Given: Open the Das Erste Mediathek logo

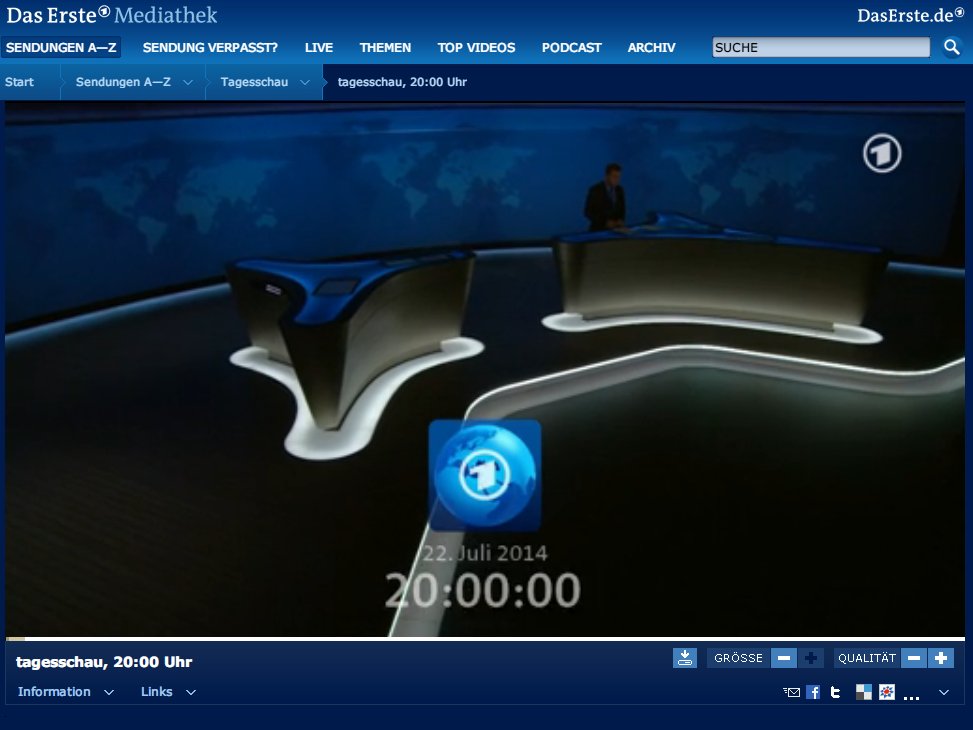Looking at the screenshot, I should pos(112,15).
